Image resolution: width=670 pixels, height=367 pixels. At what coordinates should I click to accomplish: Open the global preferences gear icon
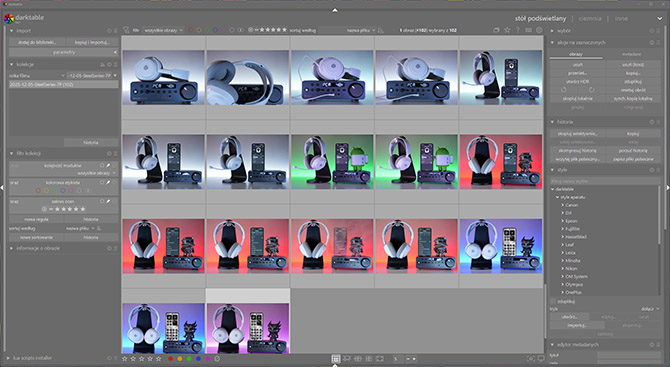(x=539, y=30)
